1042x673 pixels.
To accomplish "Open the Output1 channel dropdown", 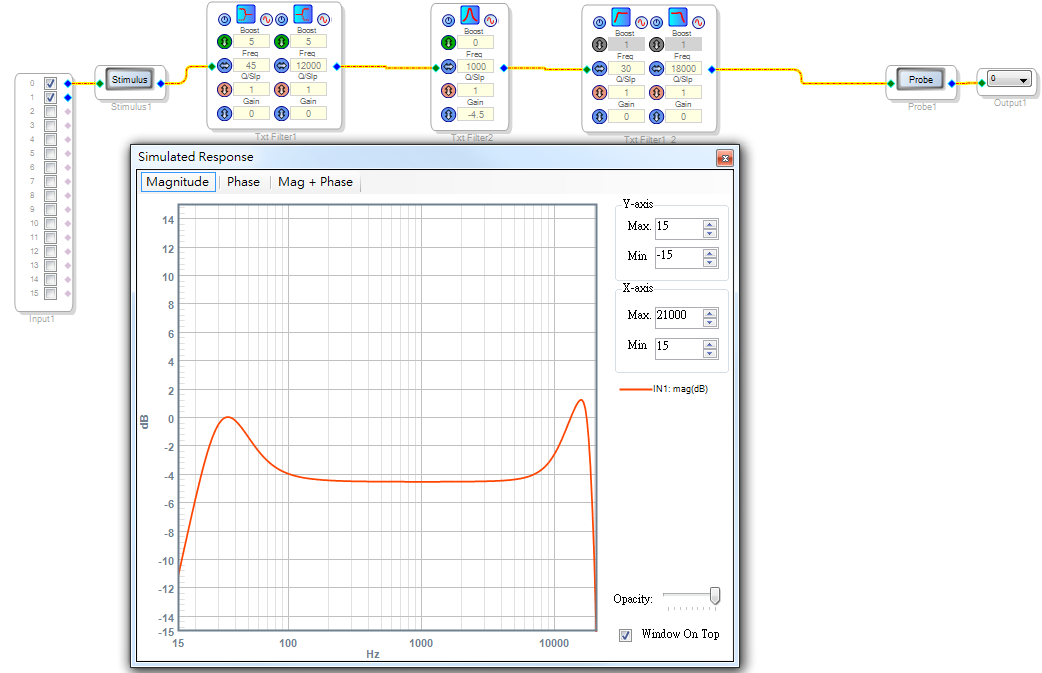I will 1023,80.
